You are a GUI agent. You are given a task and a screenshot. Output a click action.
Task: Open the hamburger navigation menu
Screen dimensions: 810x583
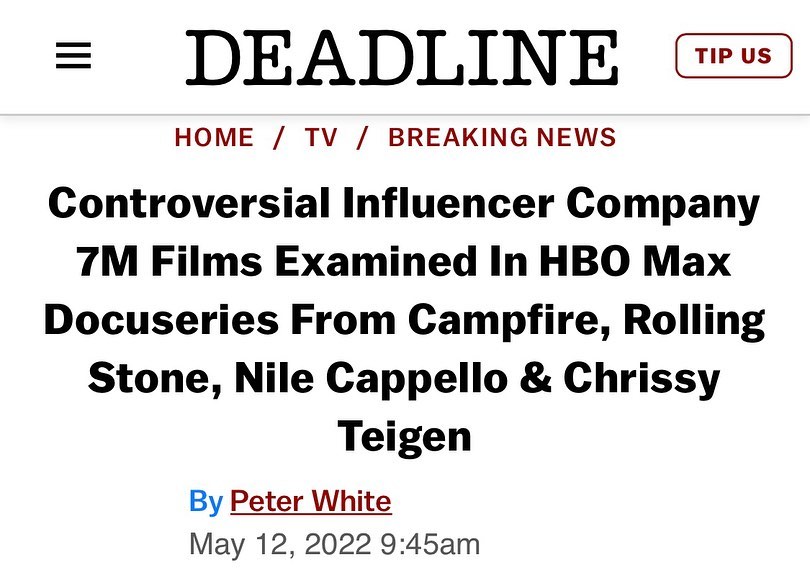[x=73, y=56]
